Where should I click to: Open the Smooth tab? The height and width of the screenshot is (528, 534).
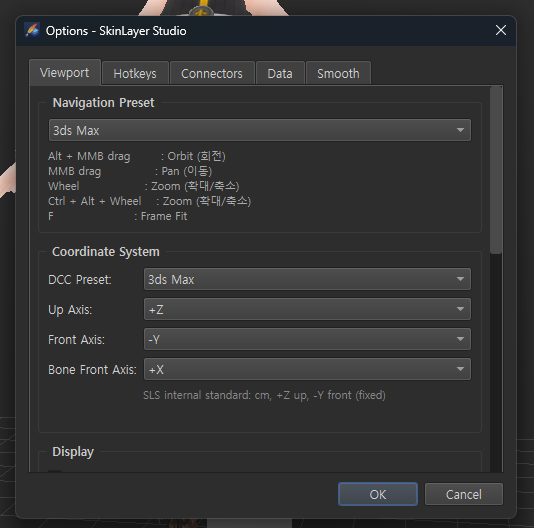point(338,73)
